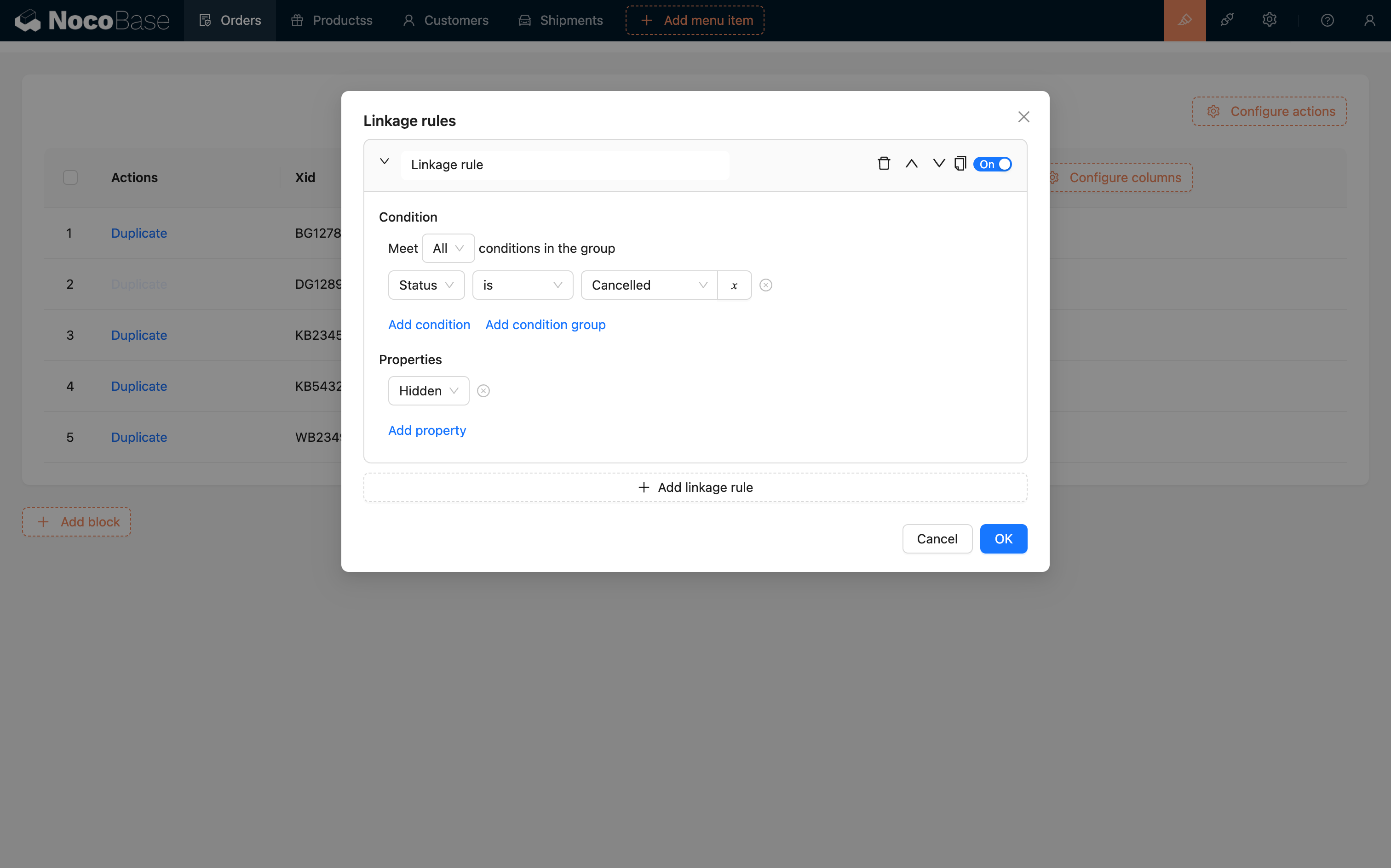
Task: Click the Linkage rule name field
Action: [x=564, y=165]
